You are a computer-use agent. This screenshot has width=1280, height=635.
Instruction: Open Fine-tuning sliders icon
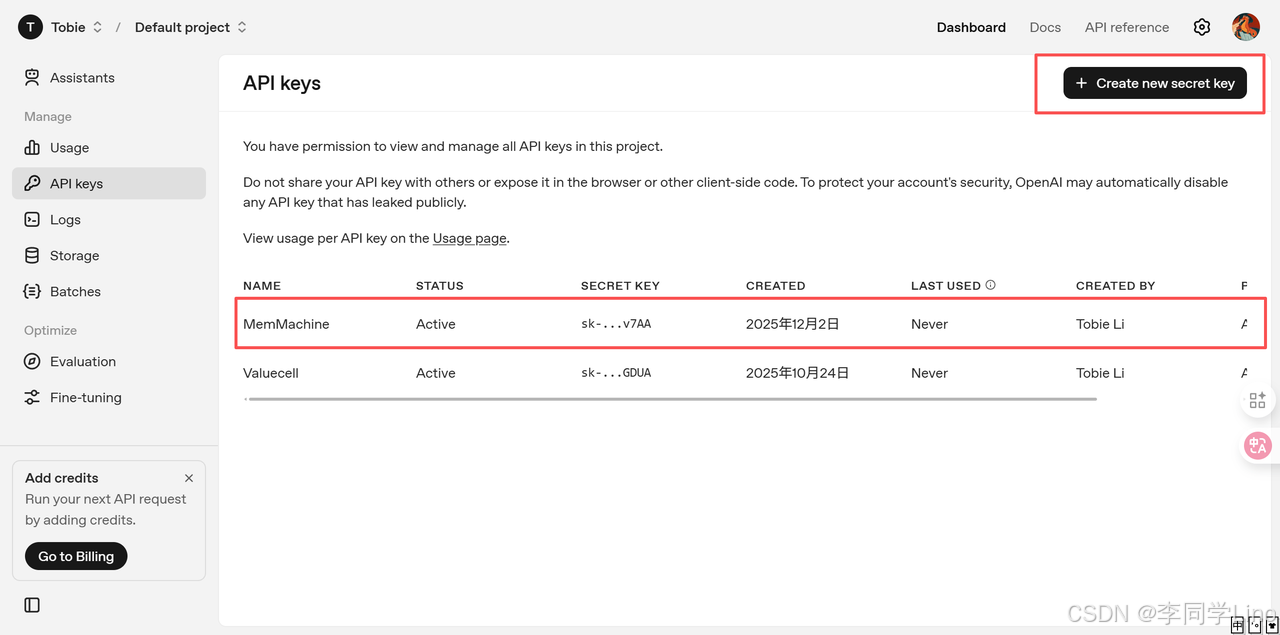(x=32, y=398)
